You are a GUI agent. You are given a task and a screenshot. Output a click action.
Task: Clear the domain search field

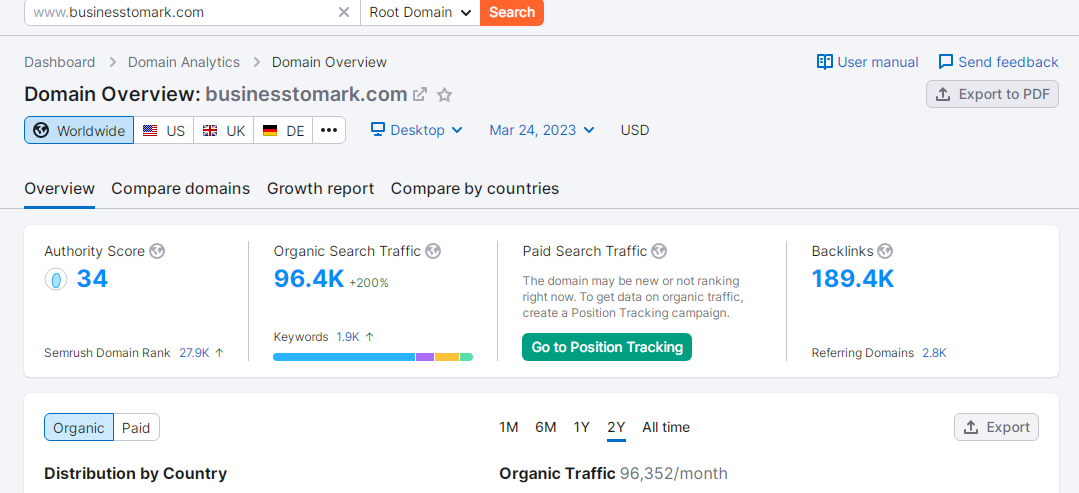[344, 12]
